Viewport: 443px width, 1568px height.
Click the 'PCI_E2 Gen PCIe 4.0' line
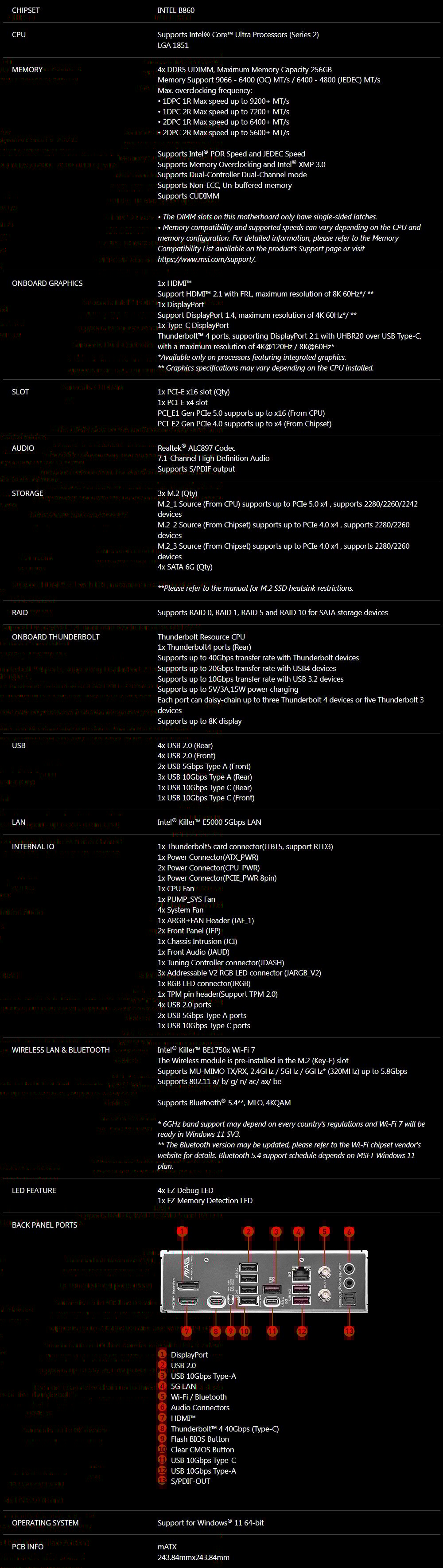point(245,424)
